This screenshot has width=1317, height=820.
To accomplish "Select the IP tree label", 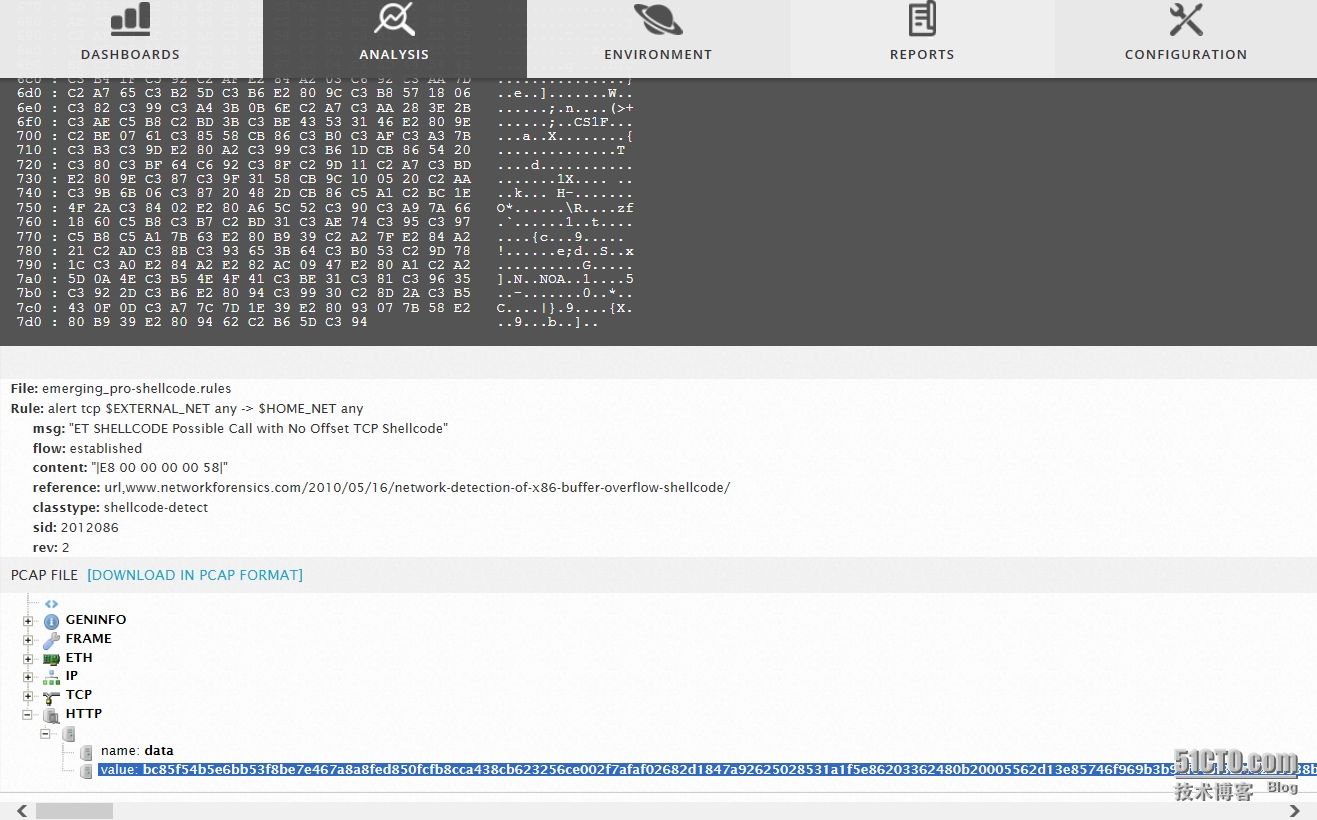I will pos(72,676).
